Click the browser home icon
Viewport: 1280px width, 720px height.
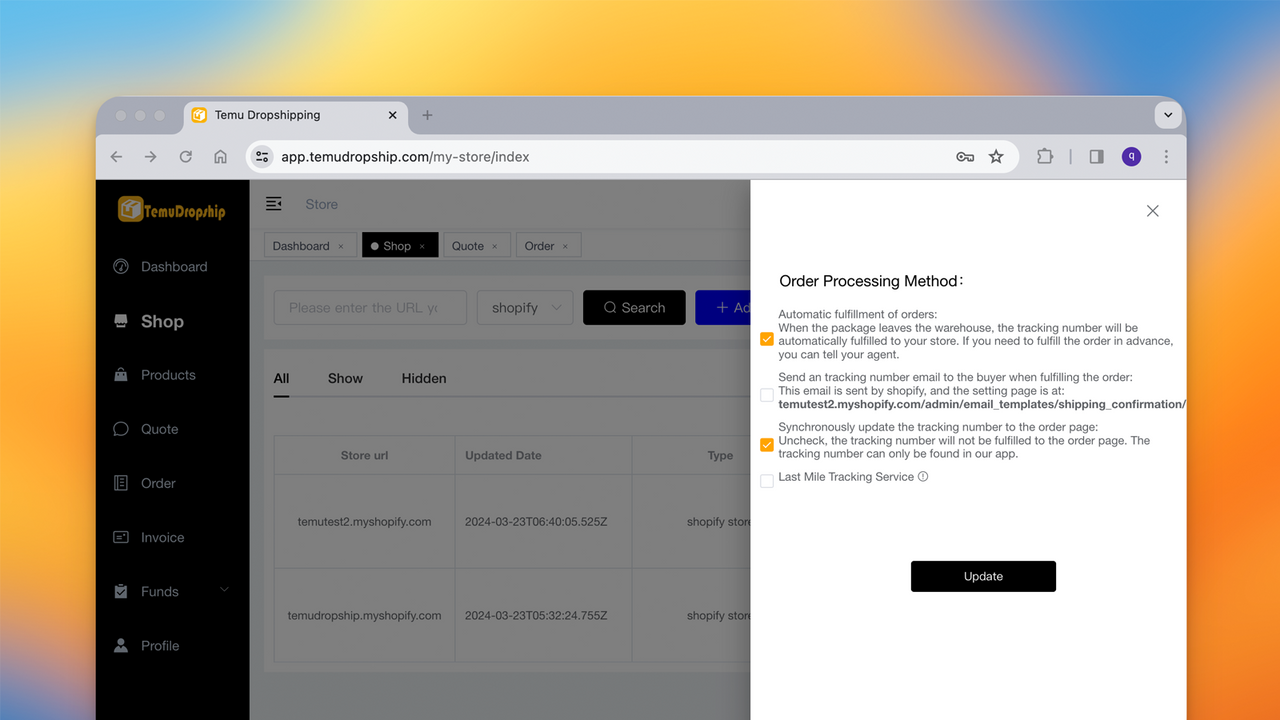pos(220,157)
